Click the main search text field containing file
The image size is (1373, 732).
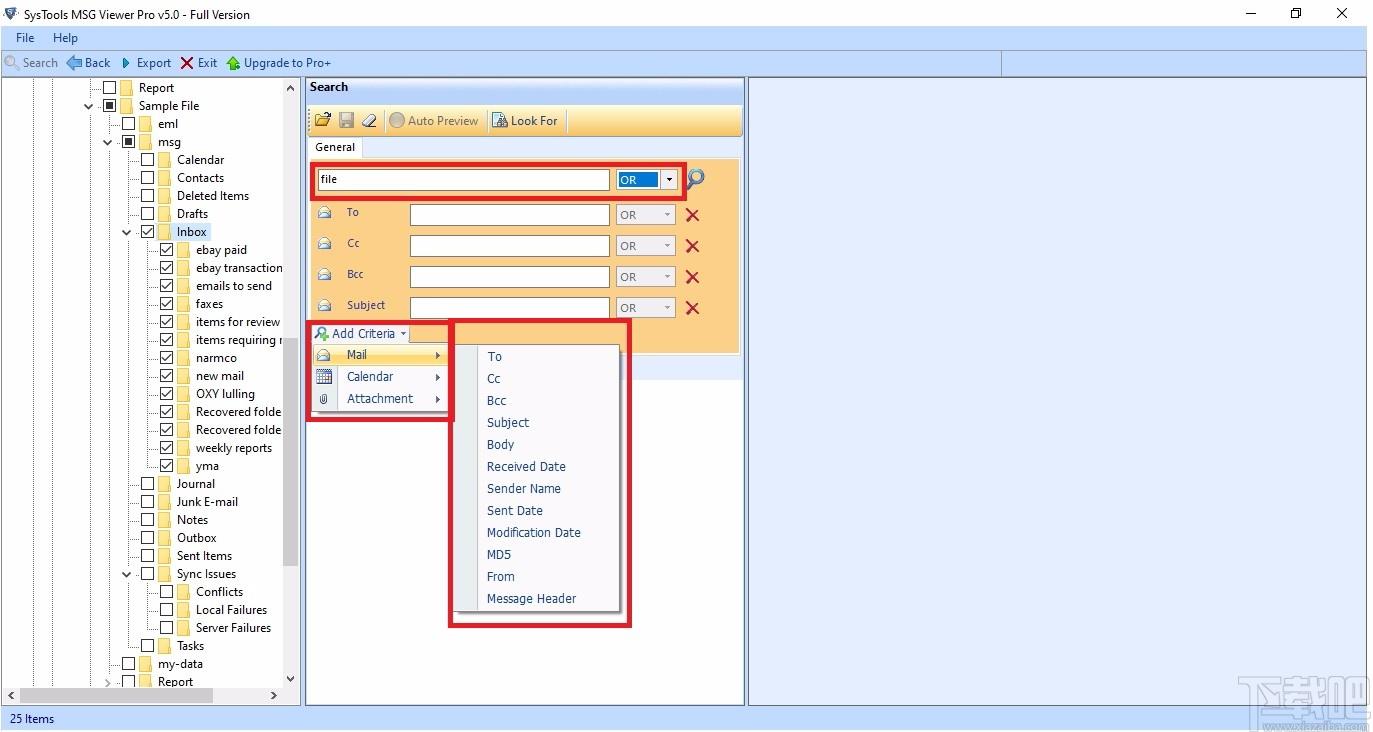[x=463, y=180]
